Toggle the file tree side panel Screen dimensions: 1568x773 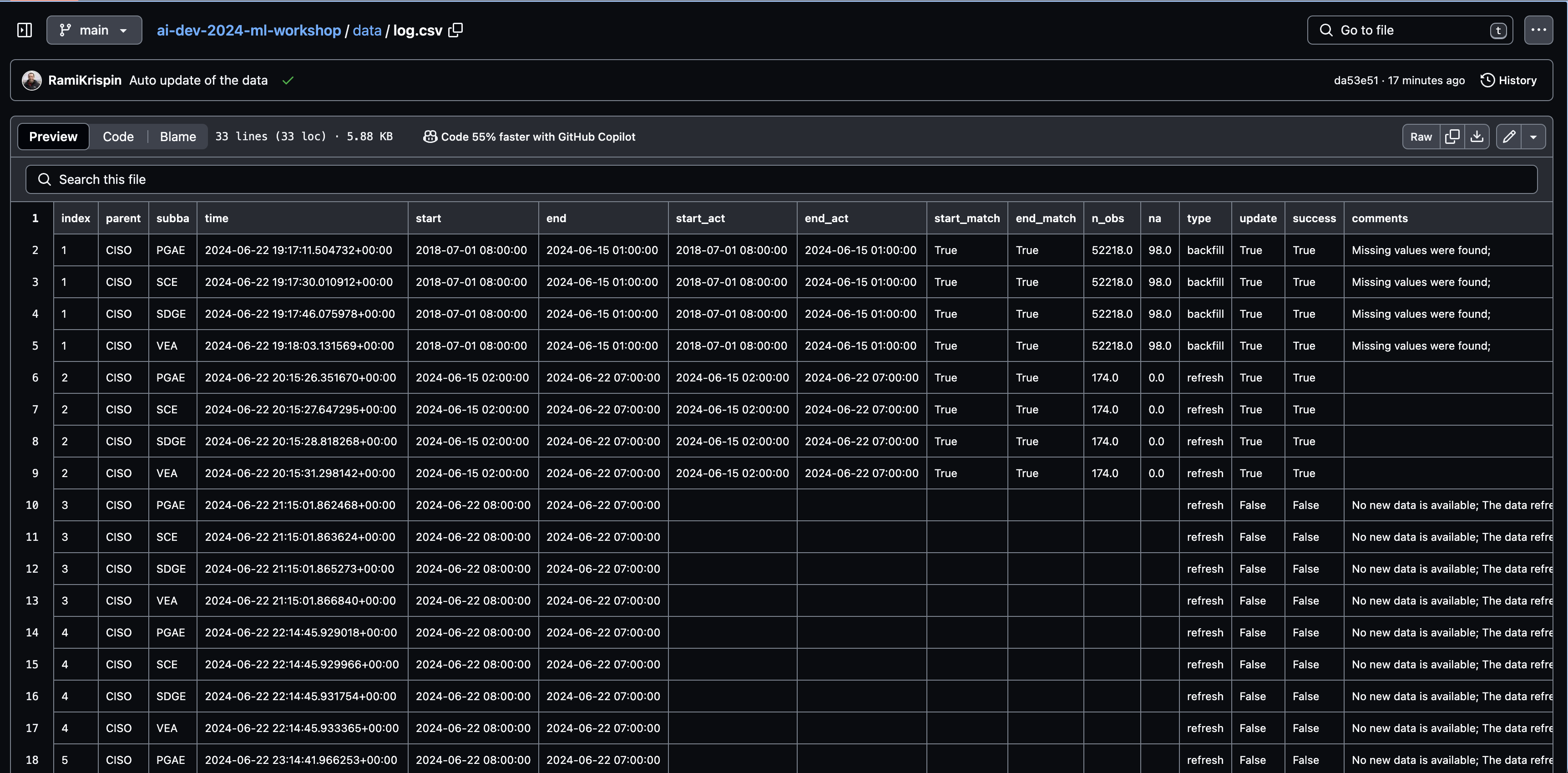click(x=25, y=30)
